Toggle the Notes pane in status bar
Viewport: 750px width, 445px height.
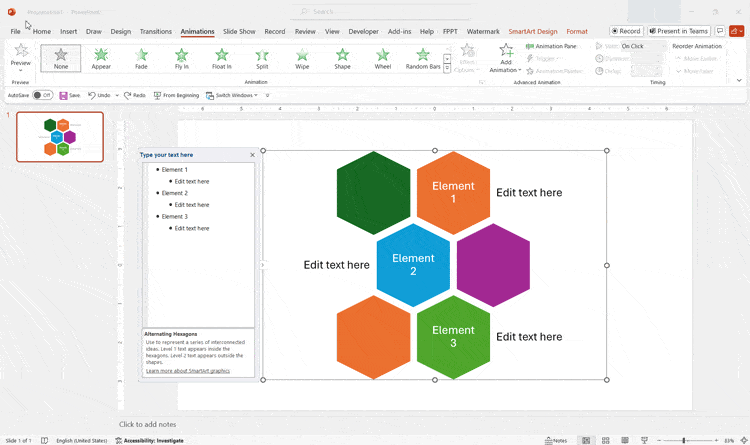pyautogui.click(x=556, y=440)
